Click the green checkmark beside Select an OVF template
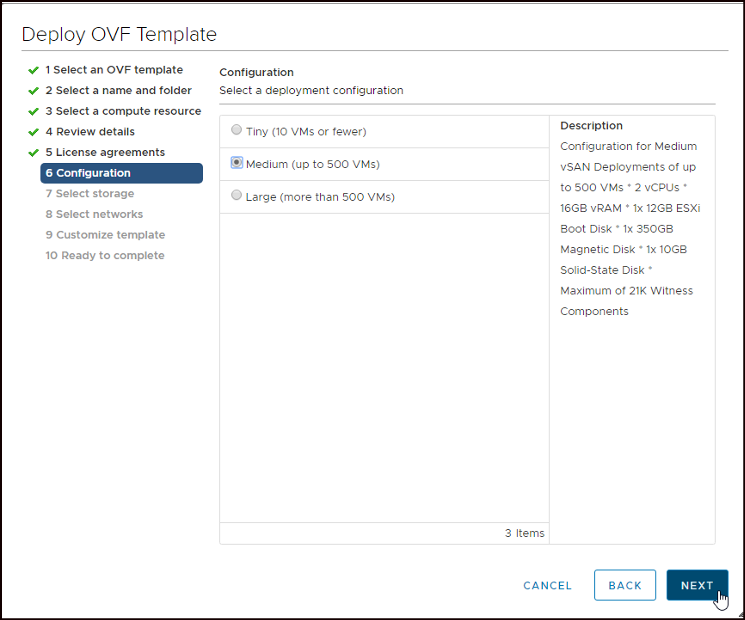The height and width of the screenshot is (620, 745). pos(33,70)
